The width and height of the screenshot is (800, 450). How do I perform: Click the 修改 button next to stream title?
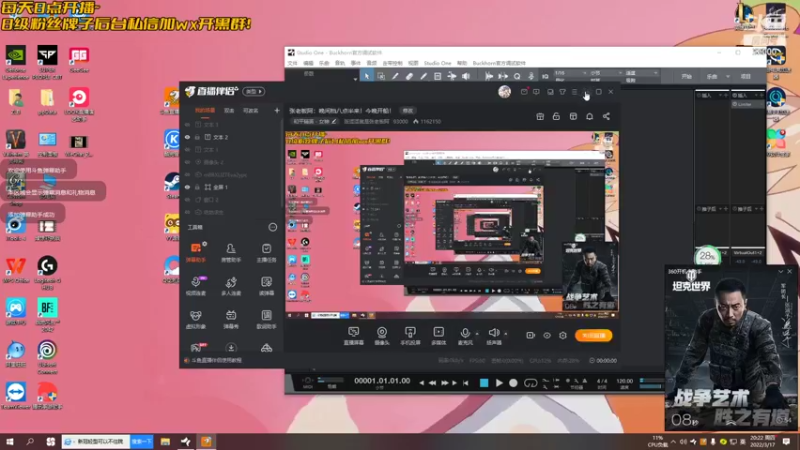(408, 111)
